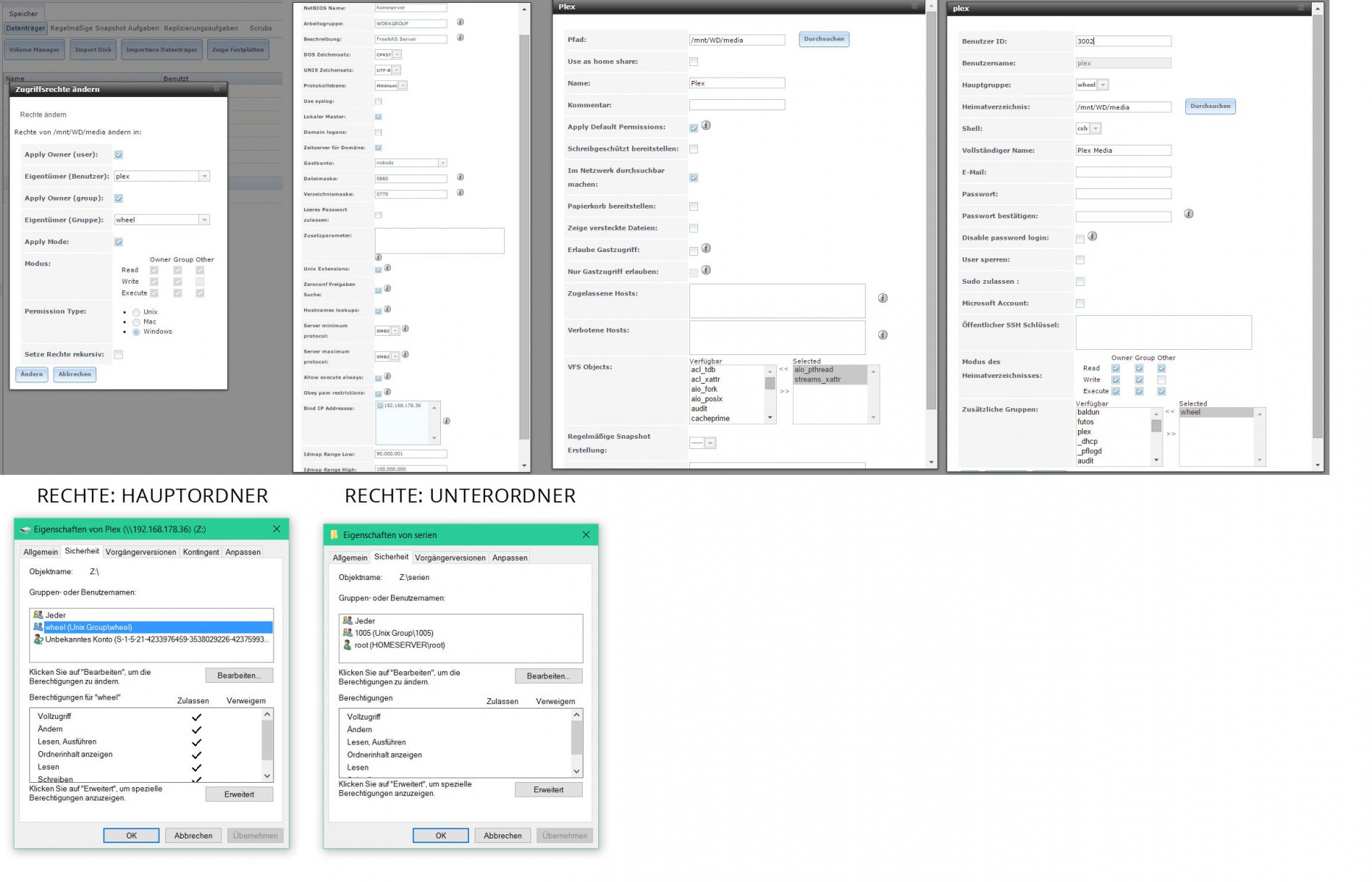The height and width of the screenshot is (882, 1372).
Task: Click info icon for Zeroconf Freigaben Suche
Action: click(x=387, y=288)
